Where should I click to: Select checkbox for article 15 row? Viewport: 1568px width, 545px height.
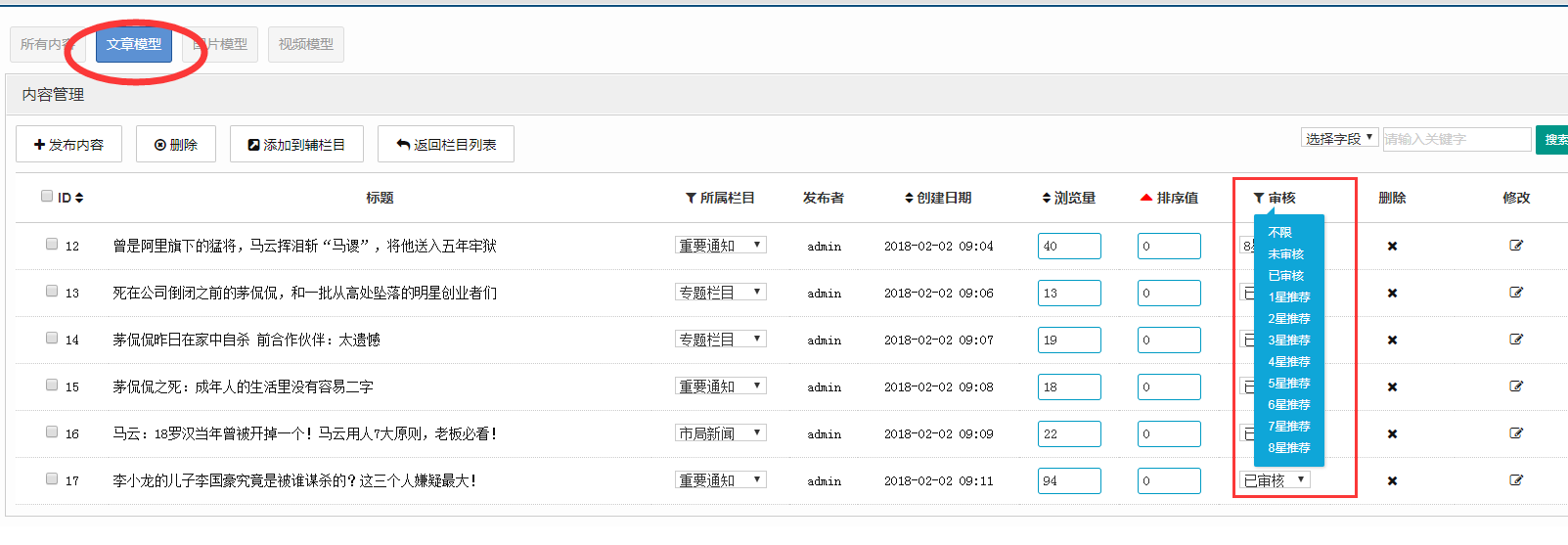click(52, 386)
